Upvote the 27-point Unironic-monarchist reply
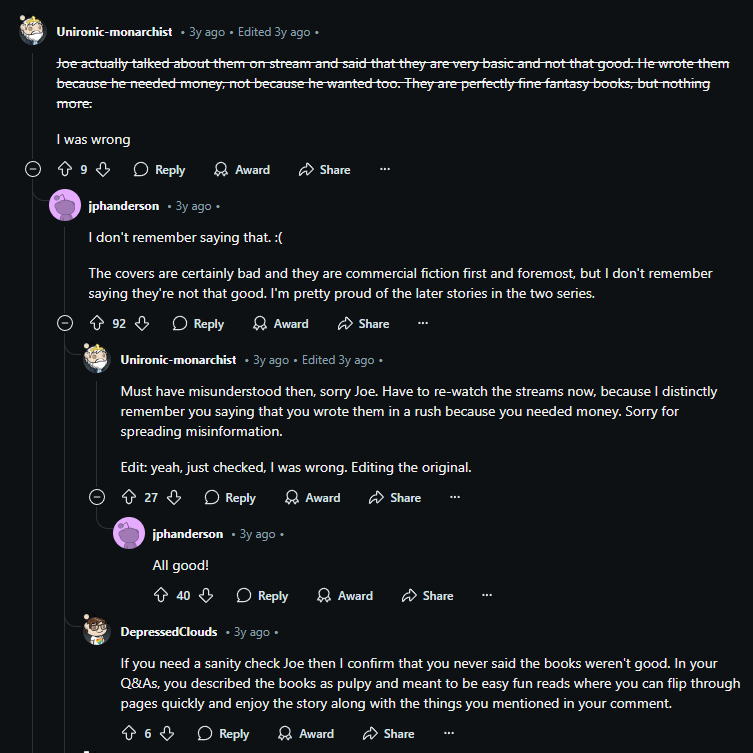The image size is (753, 753). point(129,497)
